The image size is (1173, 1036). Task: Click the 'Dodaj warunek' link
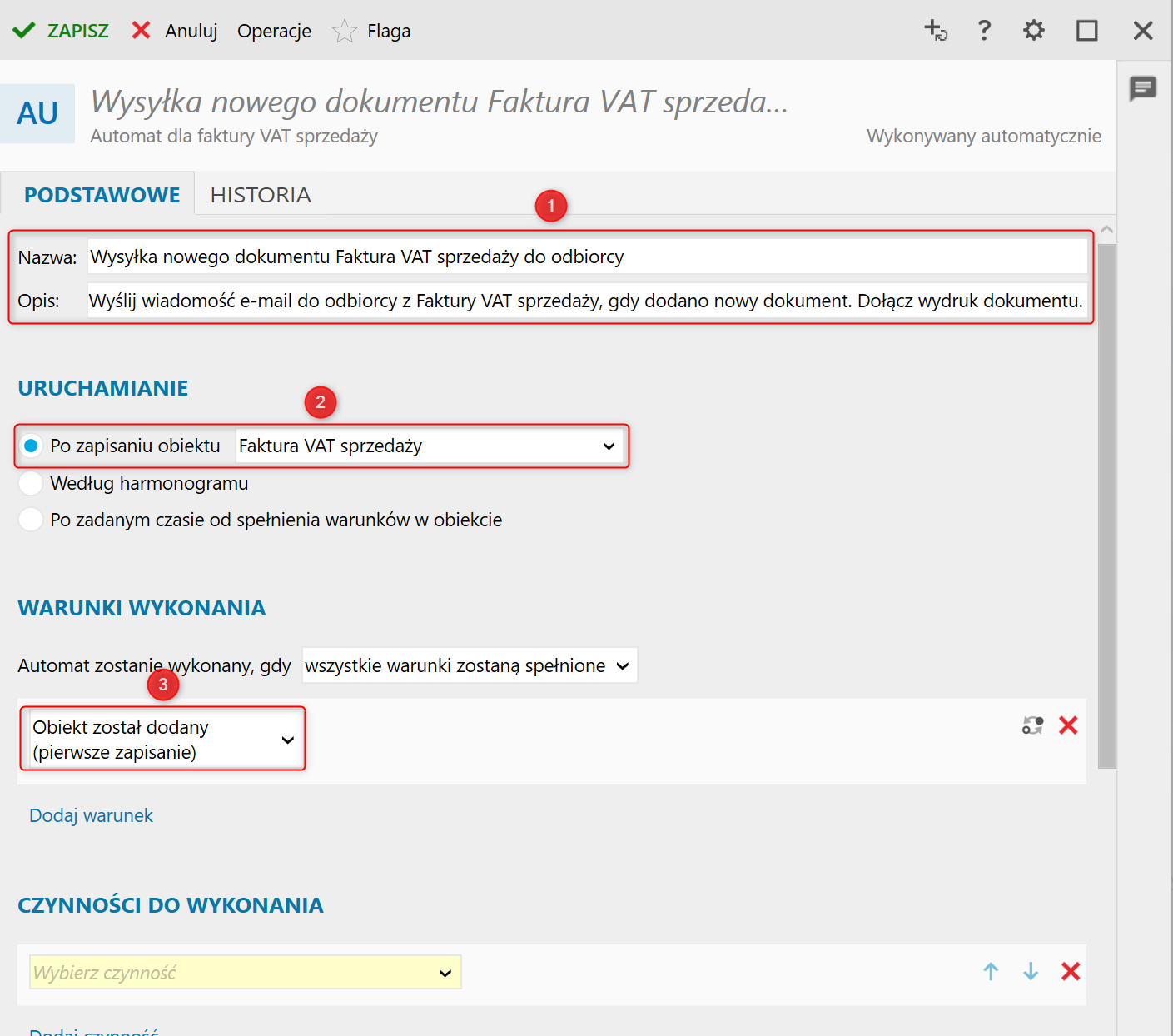[92, 815]
